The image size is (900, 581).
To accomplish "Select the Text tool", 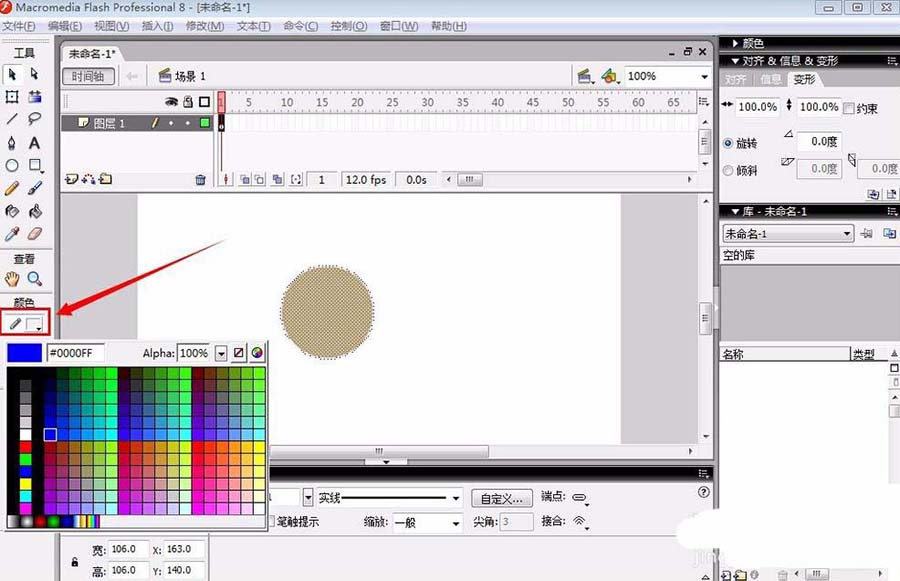I will pyautogui.click(x=34, y=142).
